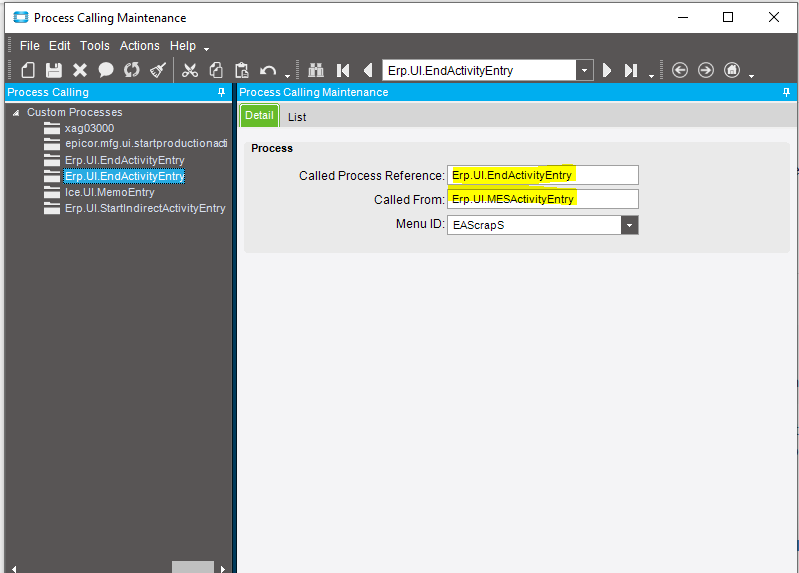Open the memo speech-bubble toolbar icon
The width and height of the screenshot is (799, 573).
106,70
